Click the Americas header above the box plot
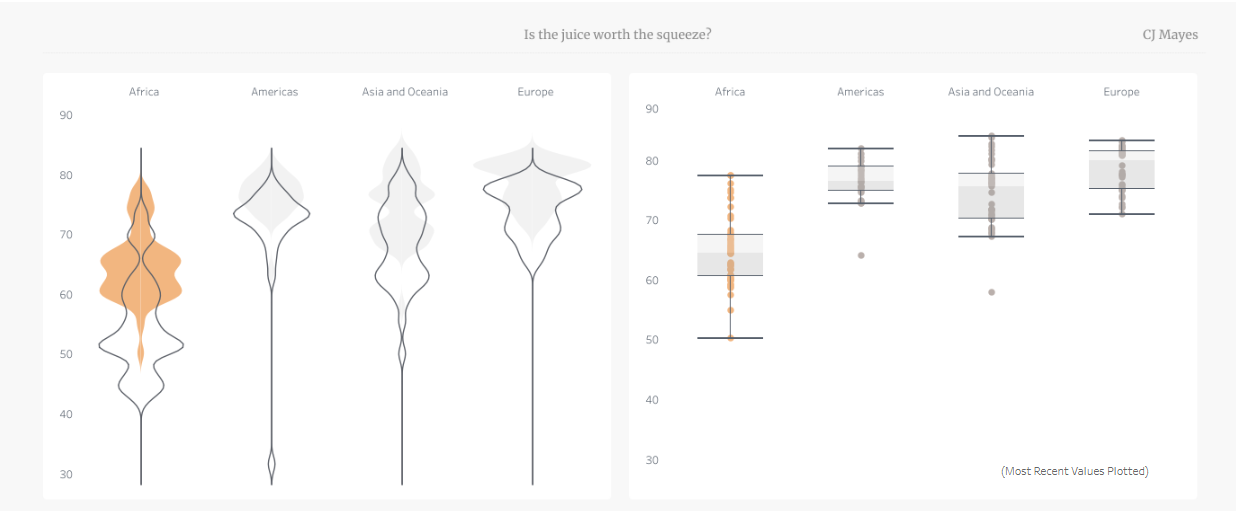The width and height of the screenshot is (1236, 511). coord(861,92)
